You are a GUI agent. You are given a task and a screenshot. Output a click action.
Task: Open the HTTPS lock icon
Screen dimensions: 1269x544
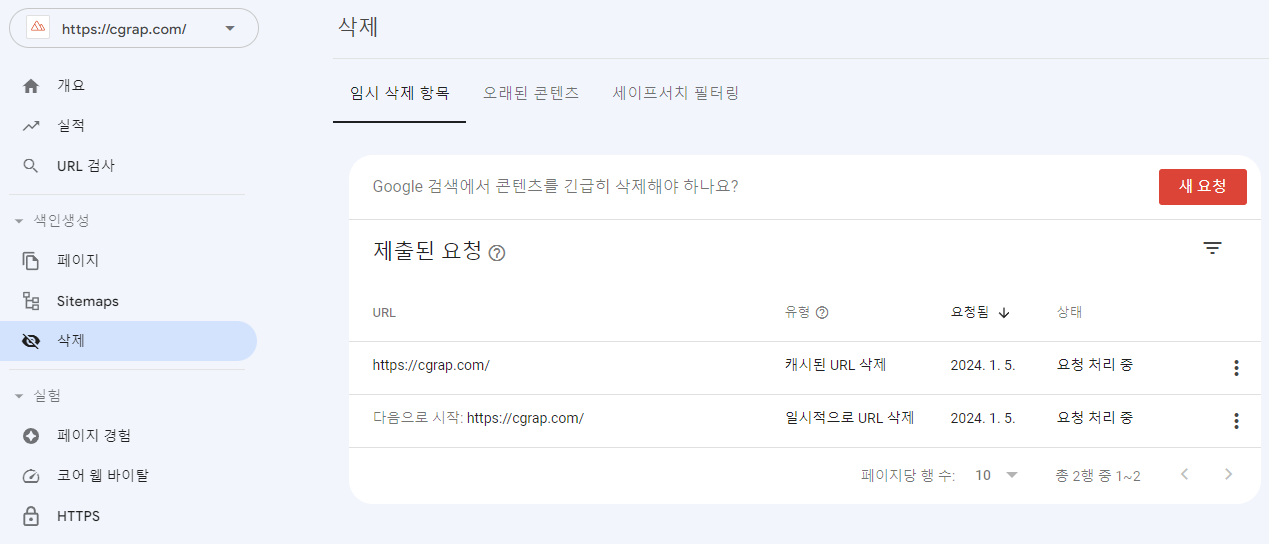(31, 516)
